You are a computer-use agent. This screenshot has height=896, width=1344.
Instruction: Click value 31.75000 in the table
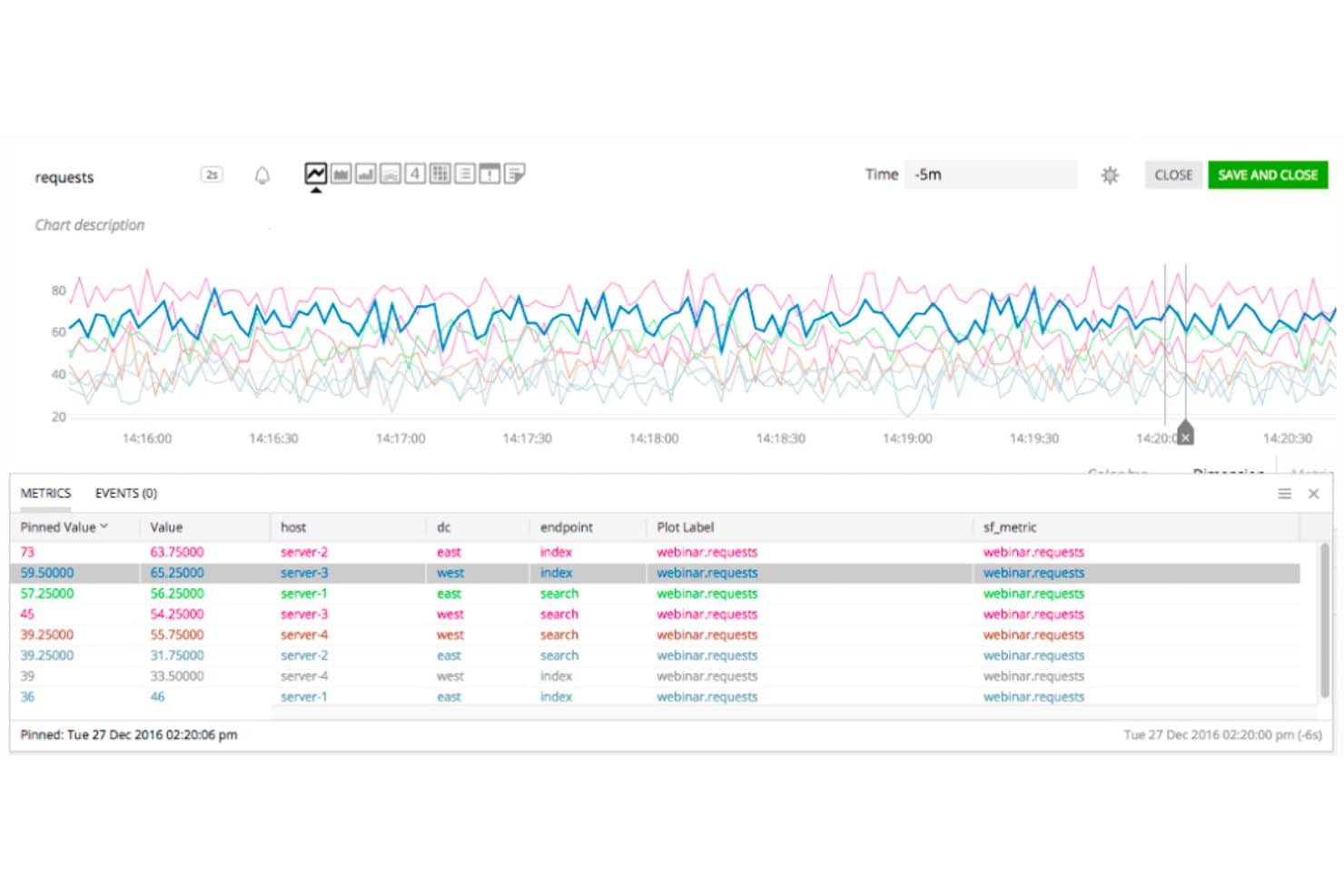coord(177,655)
